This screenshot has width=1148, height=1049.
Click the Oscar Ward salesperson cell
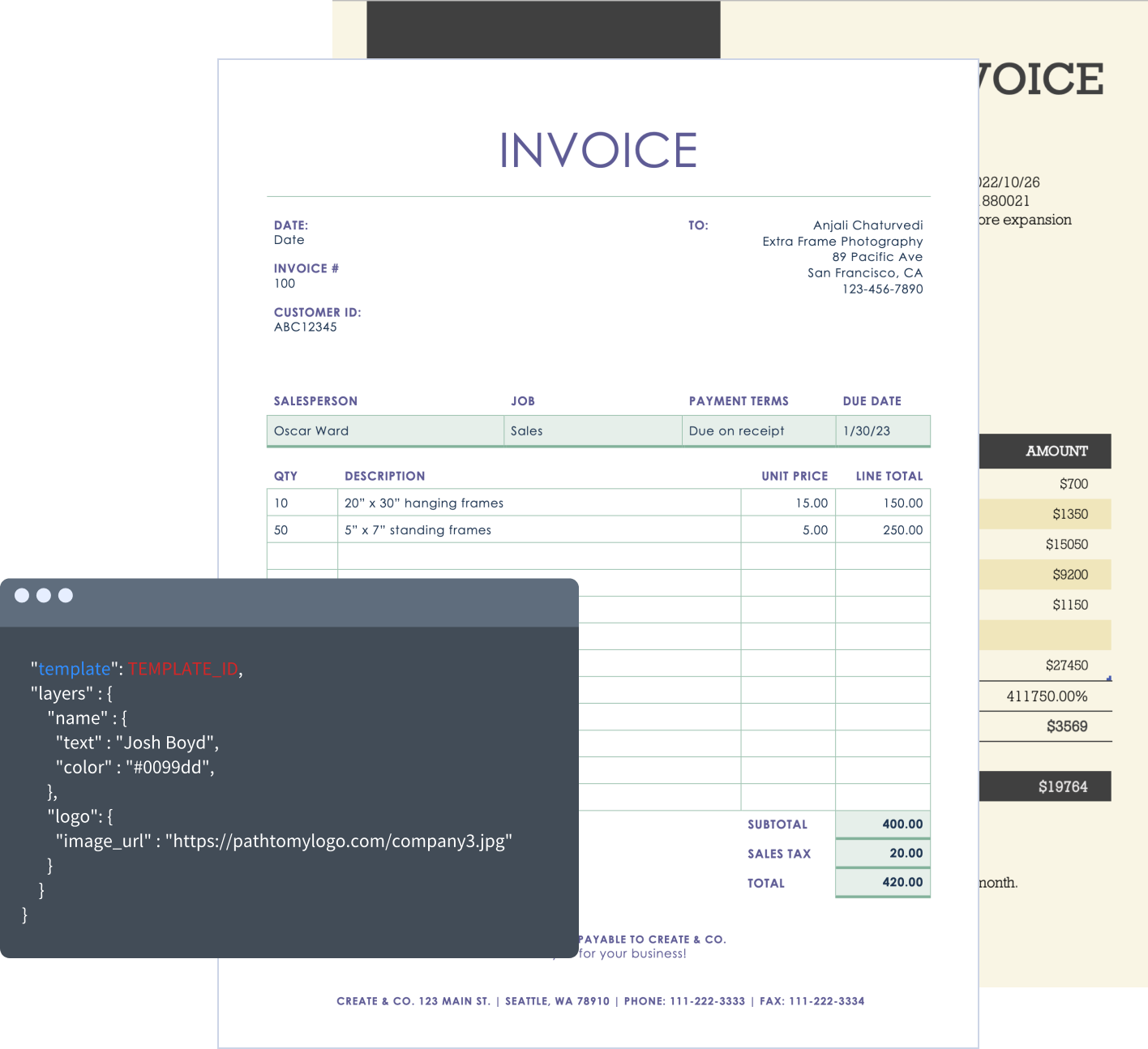(311, 431)
